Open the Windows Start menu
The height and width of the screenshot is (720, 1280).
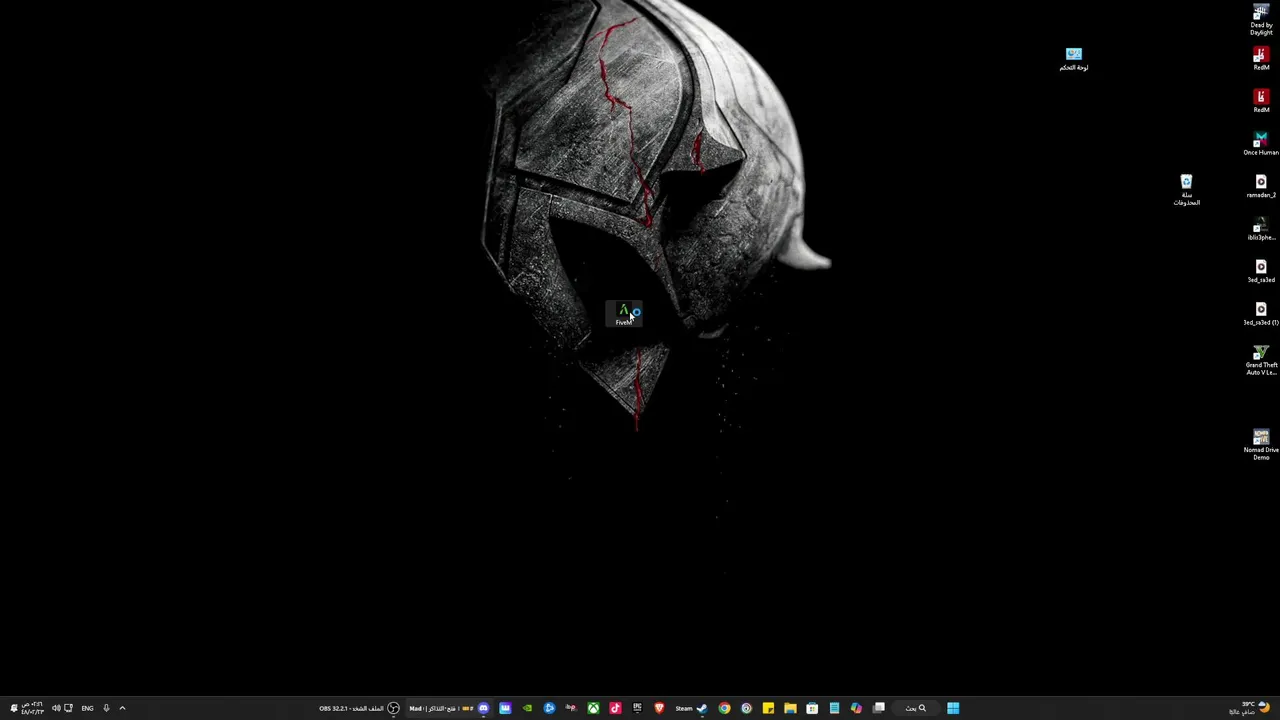click(953, 708)
